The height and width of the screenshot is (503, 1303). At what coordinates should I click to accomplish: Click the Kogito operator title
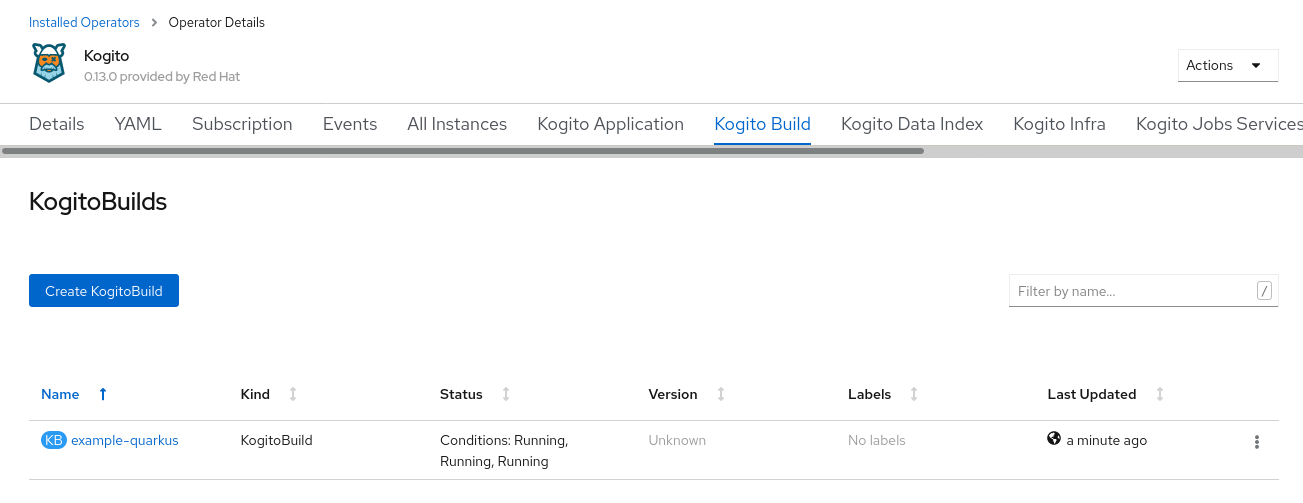[x=107, y=55]
